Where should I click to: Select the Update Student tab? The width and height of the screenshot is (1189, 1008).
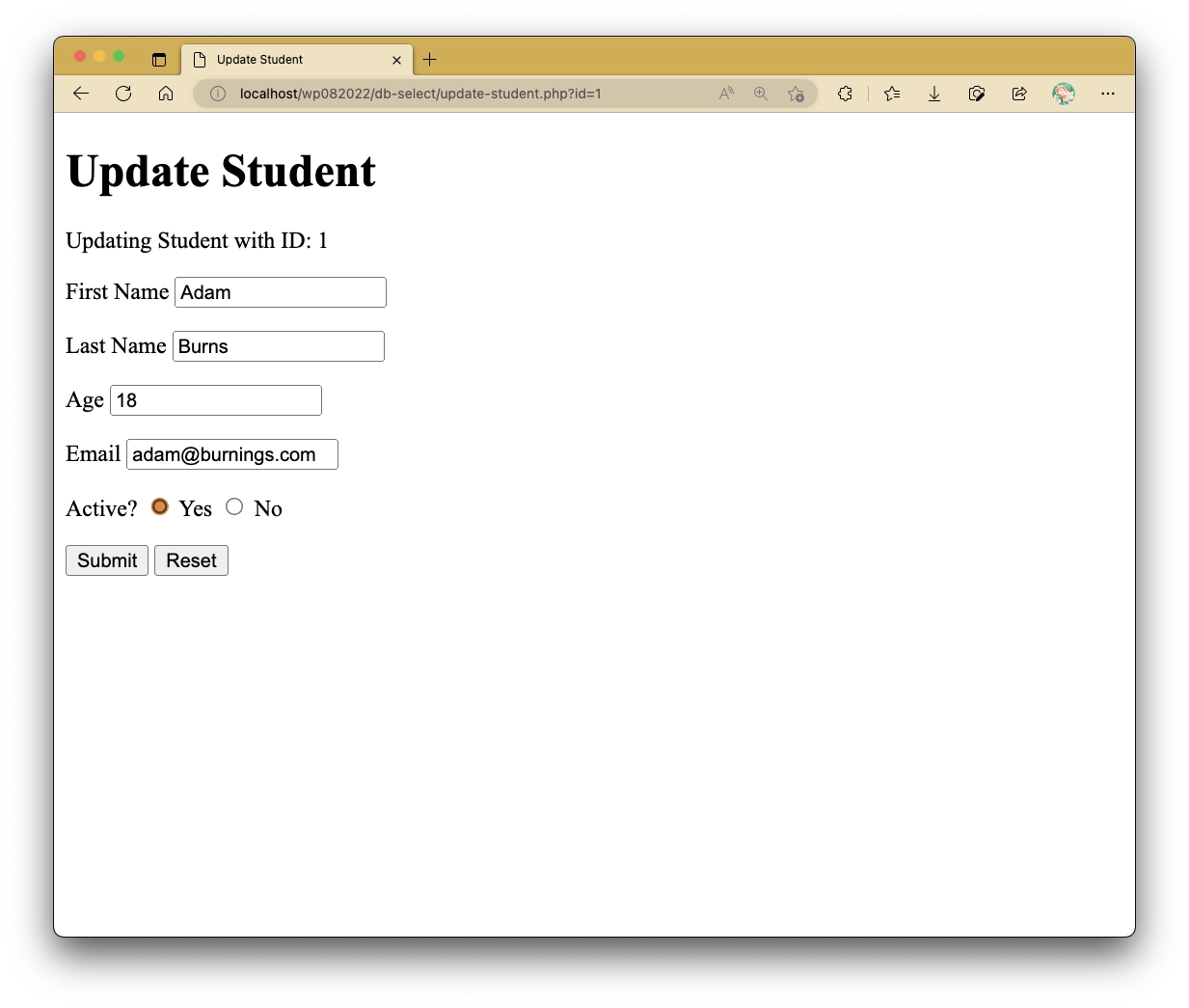297,60
